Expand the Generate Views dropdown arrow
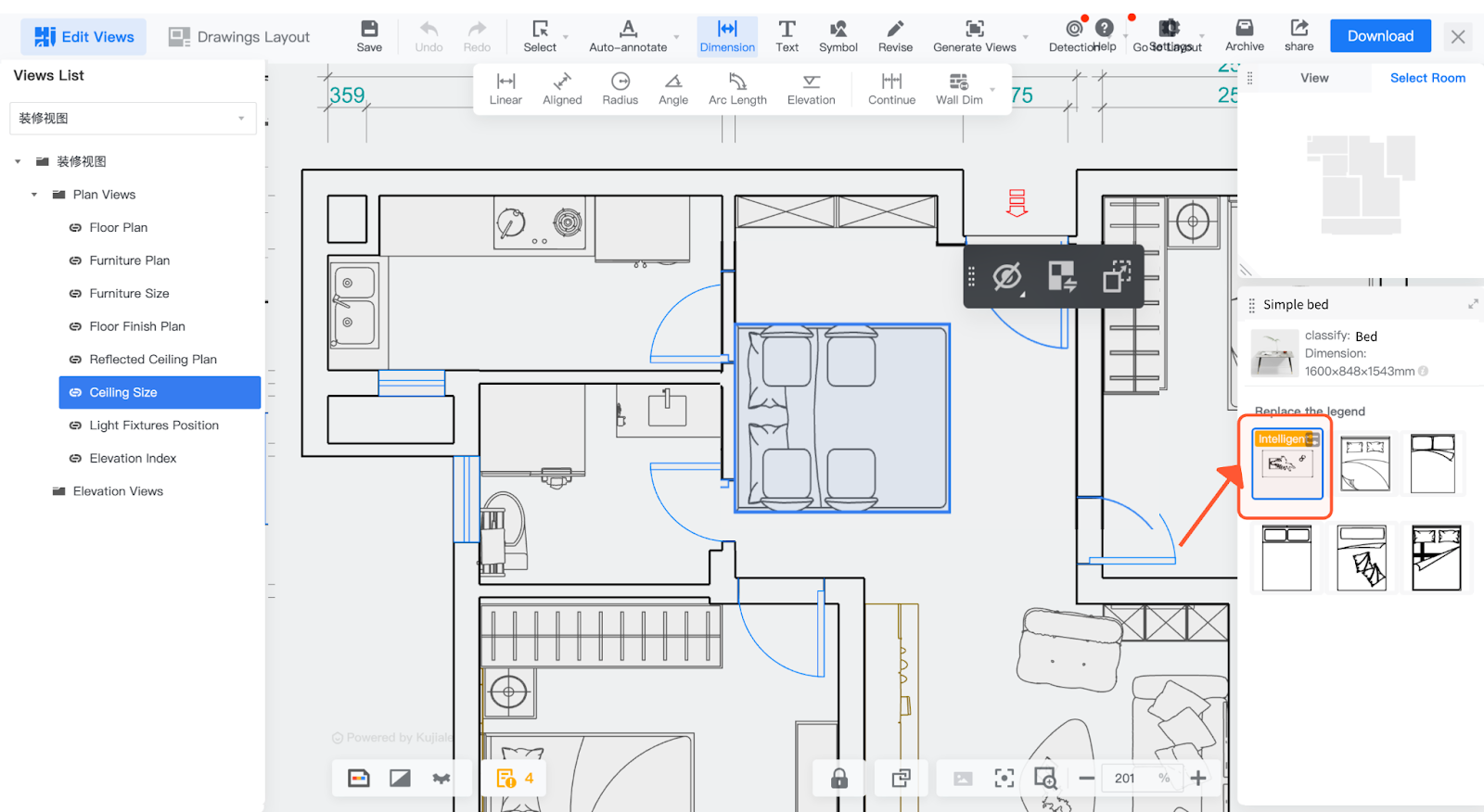Screen dimensions: 1484x812 click(1026, 38)
